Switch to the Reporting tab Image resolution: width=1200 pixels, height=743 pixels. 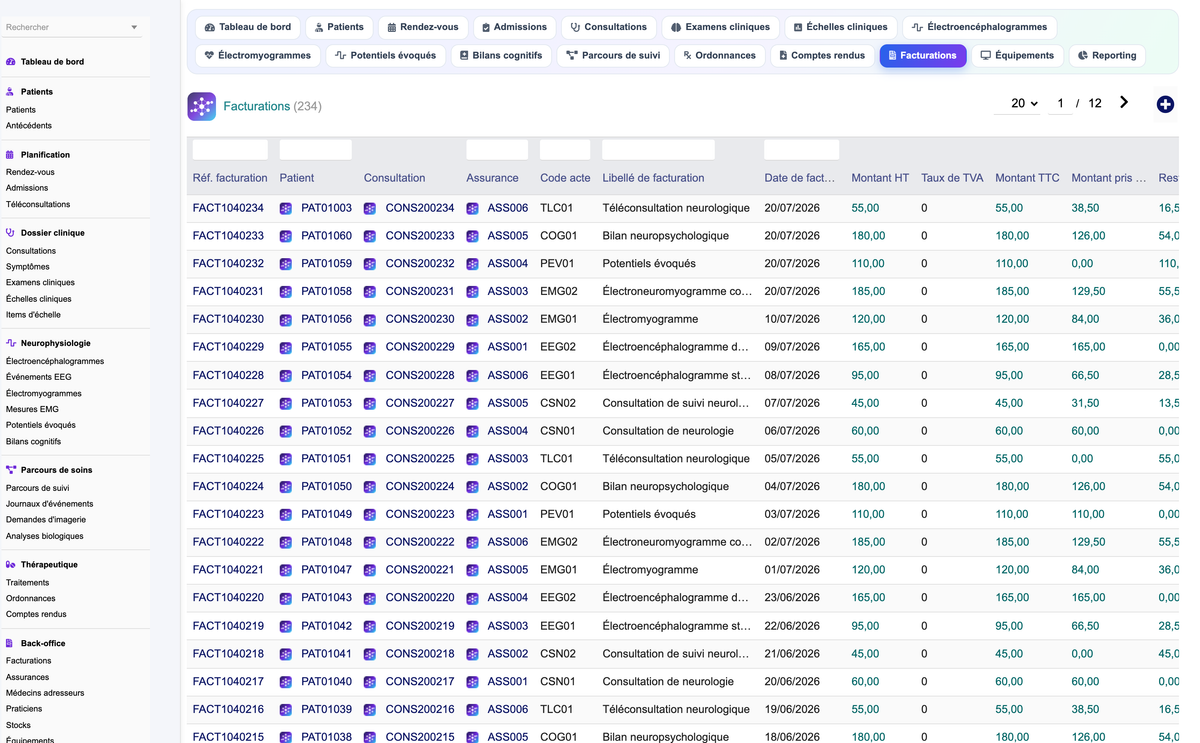1107,55
